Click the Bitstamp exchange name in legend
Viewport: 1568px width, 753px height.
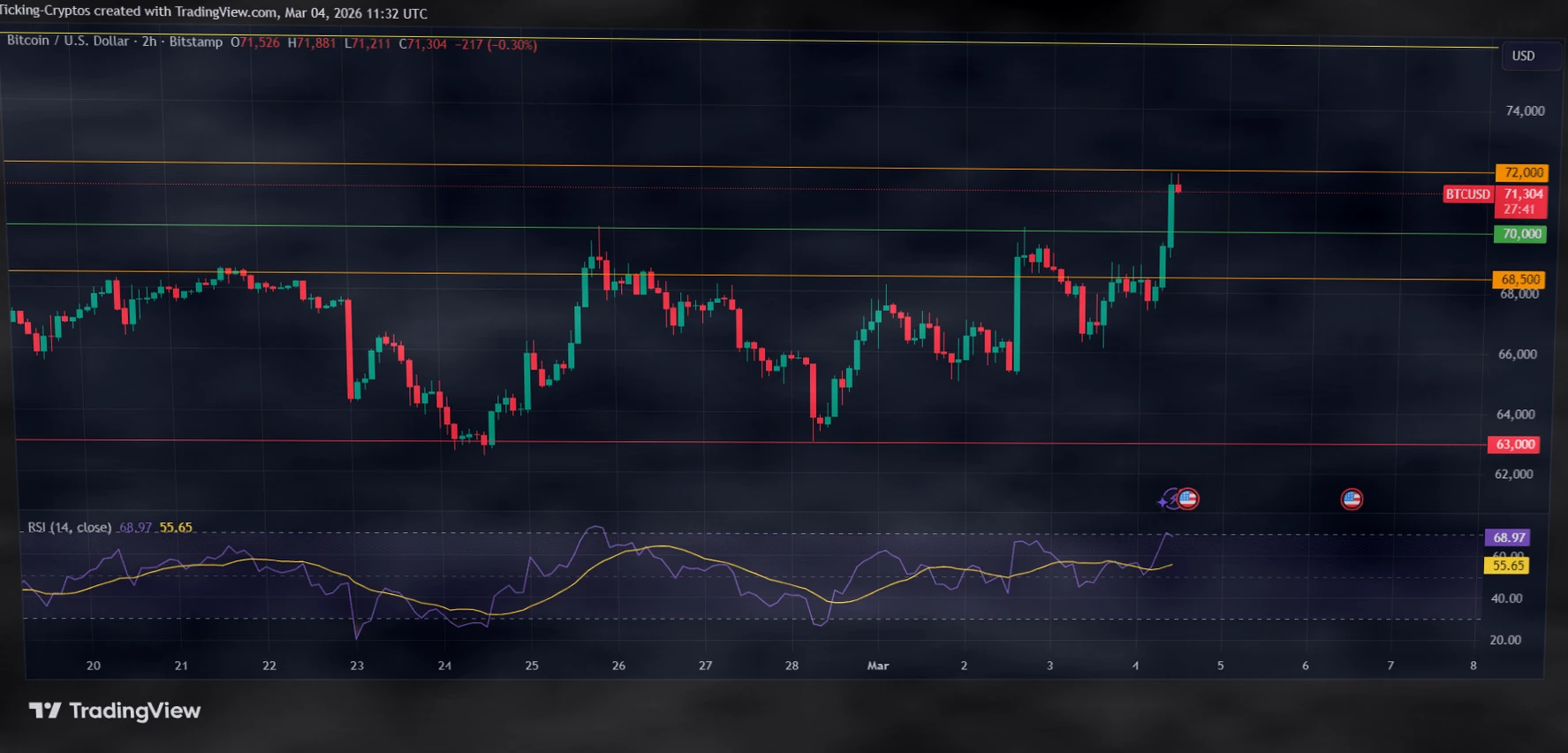[196, 42]
